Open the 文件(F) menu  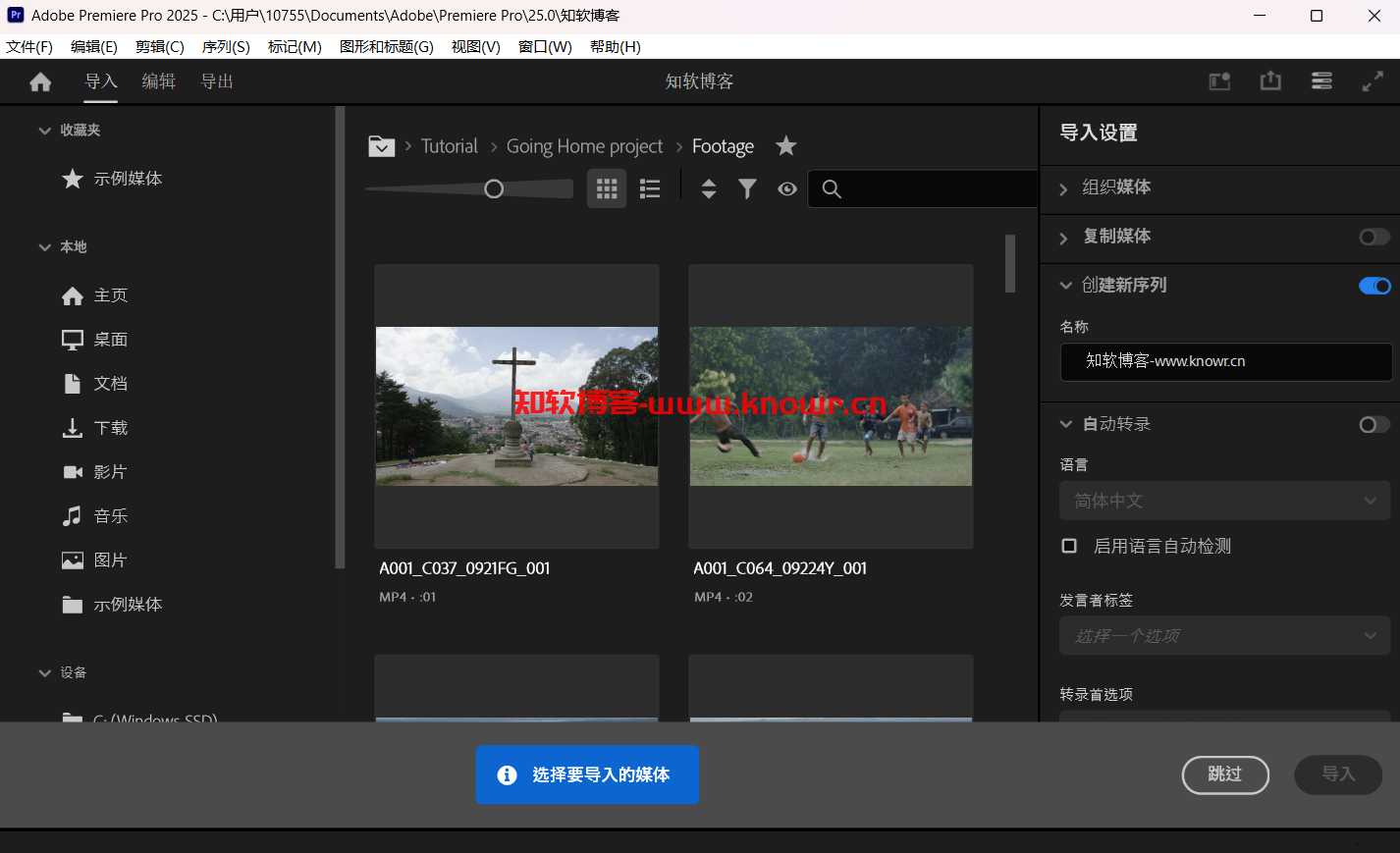29,46
